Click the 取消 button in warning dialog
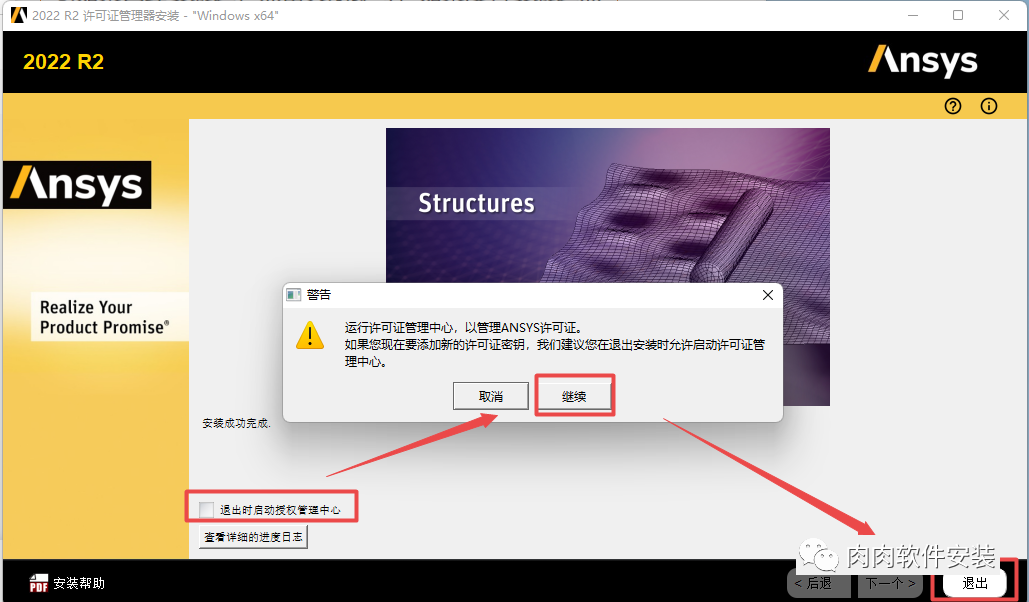The width and height of the screenshot is (1029, 602). pyautogui.click(x=491, y=396)
